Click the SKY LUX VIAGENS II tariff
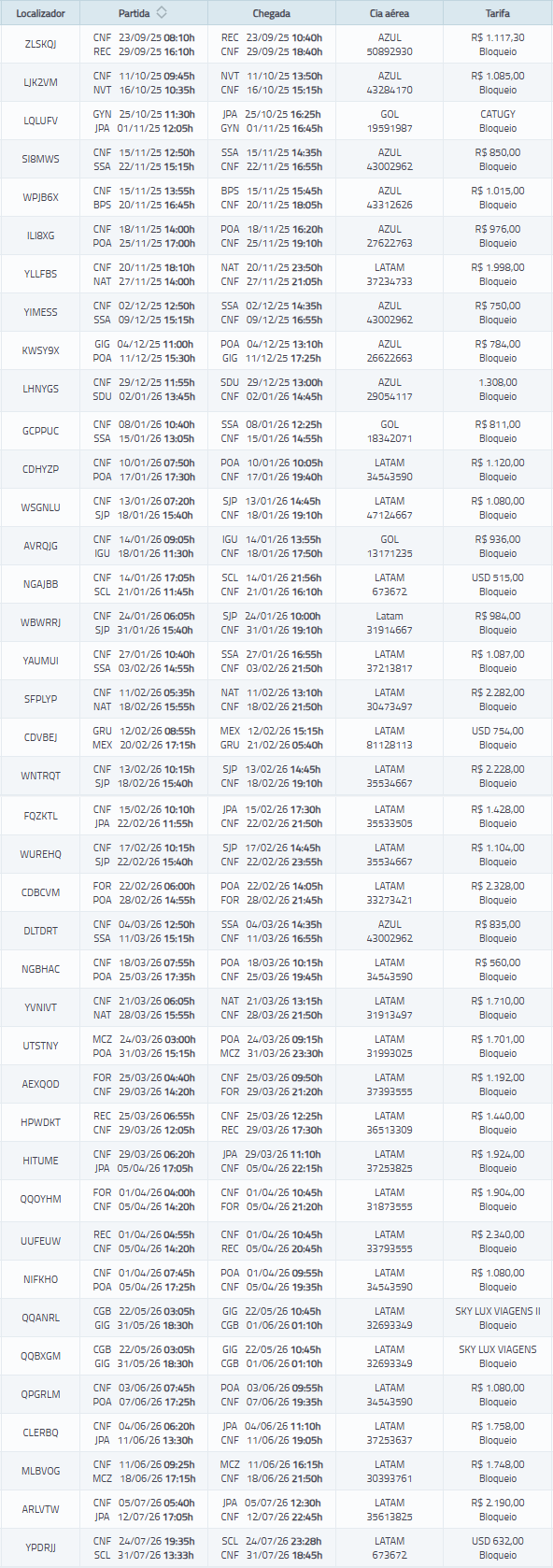This screenshot has height=1568, width=553. pyautogui.click(x=498, y=1311)
